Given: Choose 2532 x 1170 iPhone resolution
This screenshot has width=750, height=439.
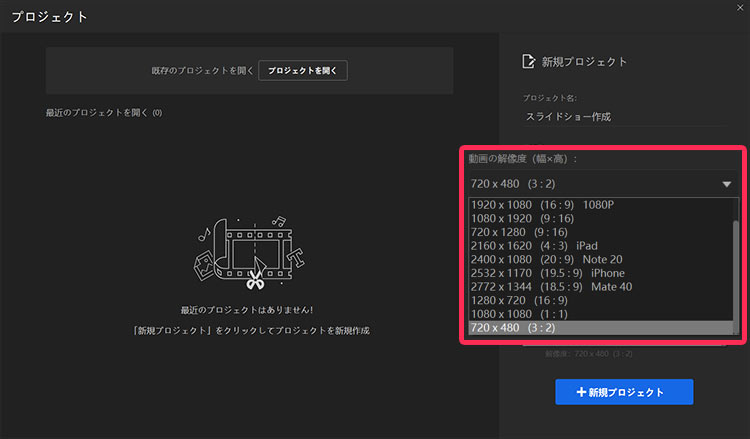Looking at the screenshot, I should coord(546,274).
